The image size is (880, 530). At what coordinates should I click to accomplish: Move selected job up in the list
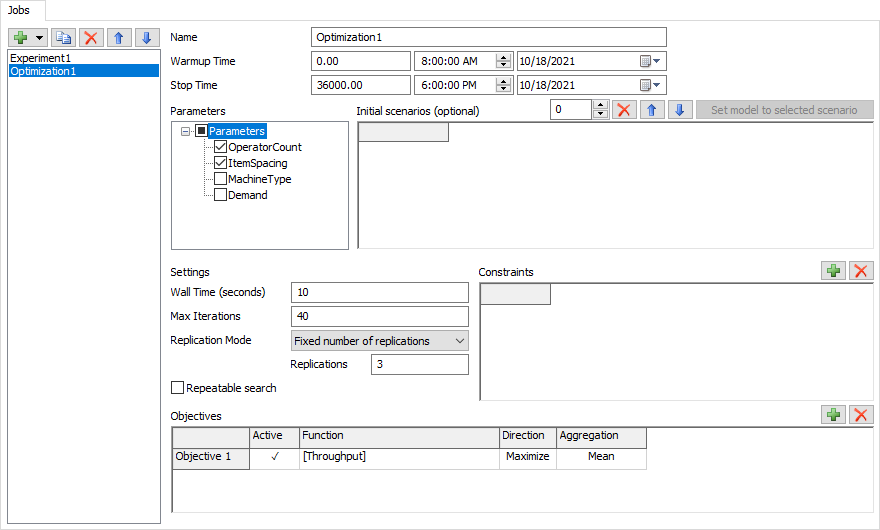(x=119, y=38)
